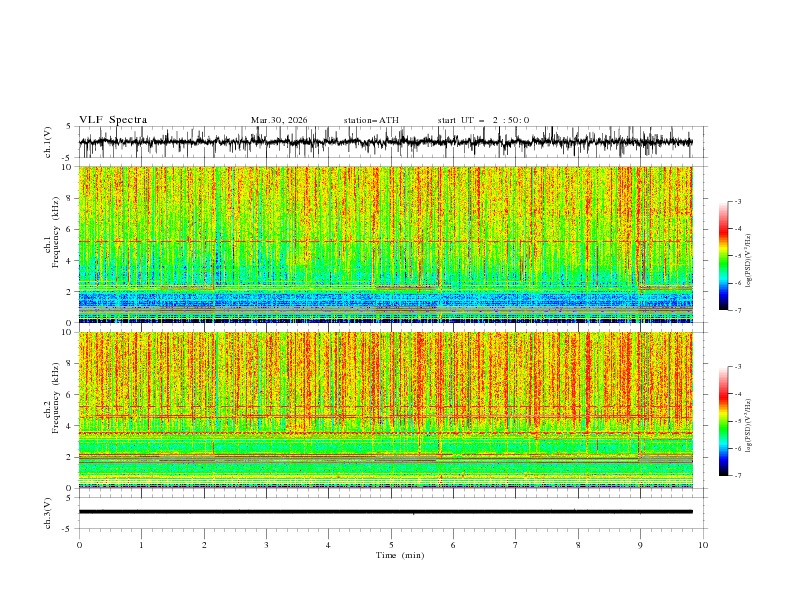Screen dimensions: 792x612
Task: Click the "10" kHz tick of ch.2 spectrogram
Action: [67, 332]
